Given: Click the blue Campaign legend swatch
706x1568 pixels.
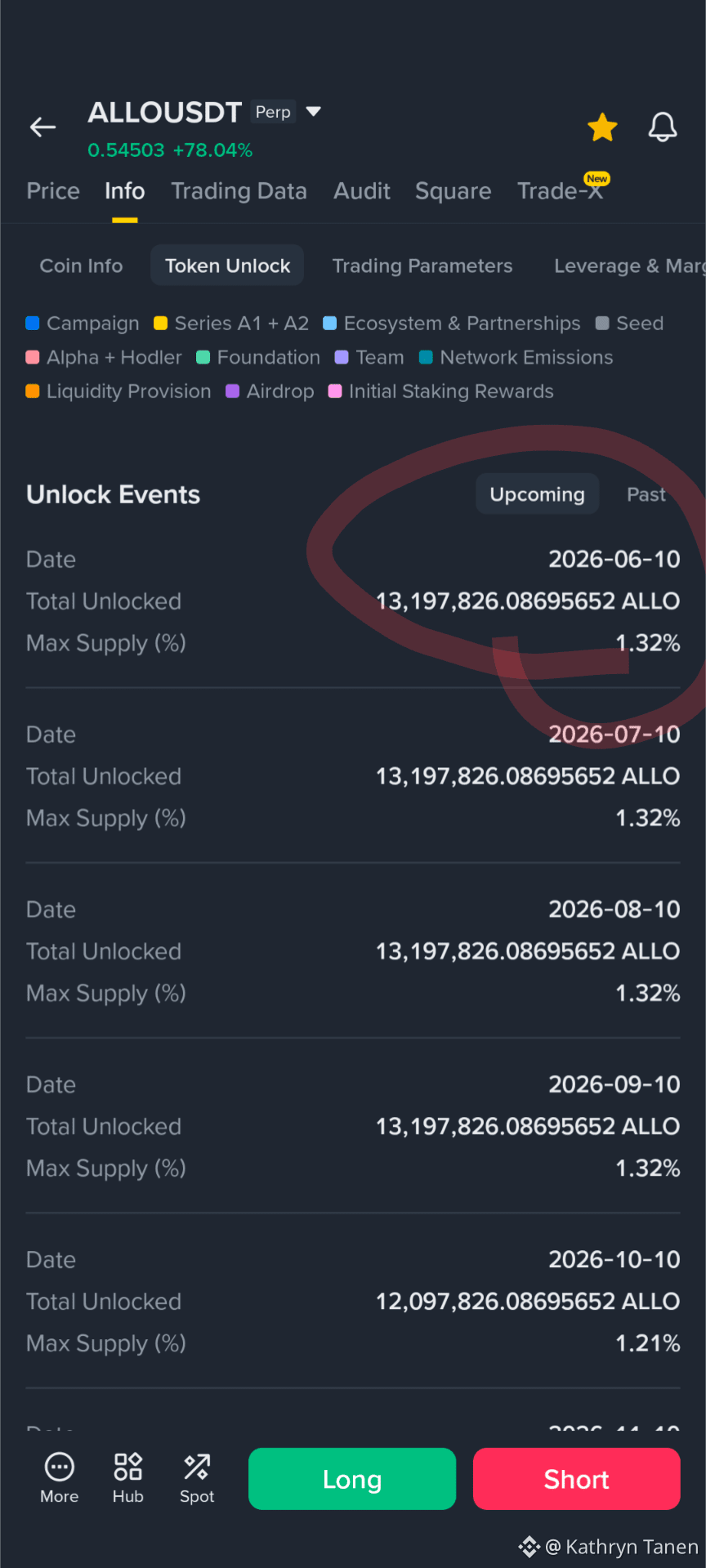Looking at the screenshot, I should (x=33, y=324).
